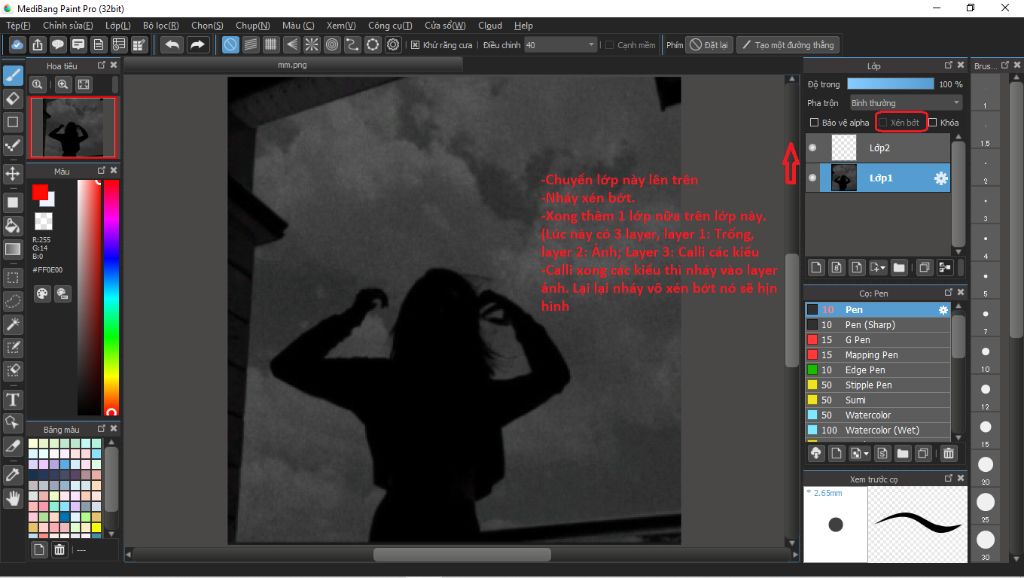The image size is (1024, 578).
Task: Click the rainbow hue bar
Action: pos(112,297)
